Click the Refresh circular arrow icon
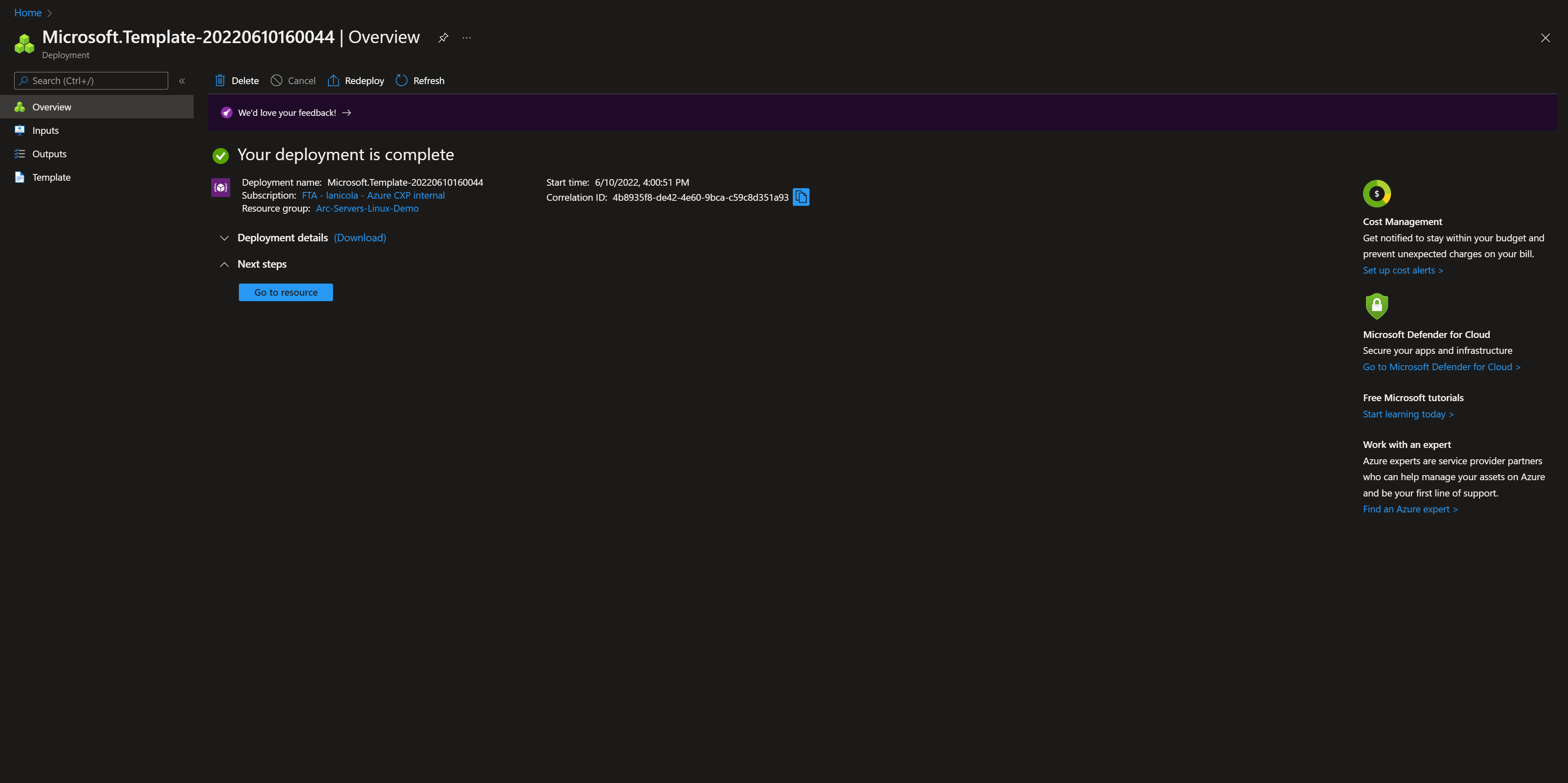Screen dimensions: 1568x783 click(x=401, y=80)
